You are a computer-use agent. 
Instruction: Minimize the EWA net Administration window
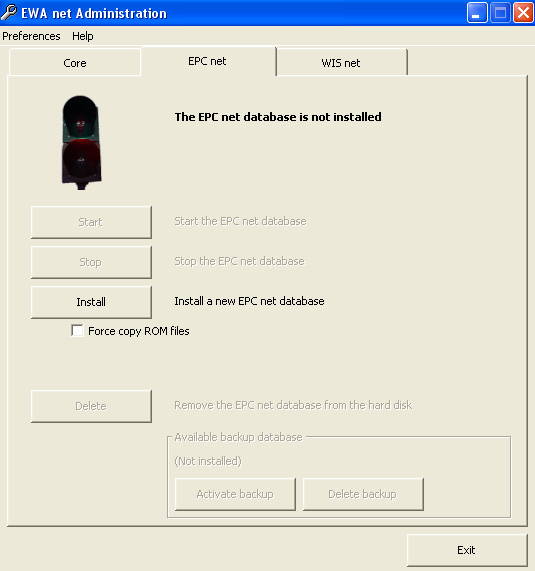tap(477, 13)
